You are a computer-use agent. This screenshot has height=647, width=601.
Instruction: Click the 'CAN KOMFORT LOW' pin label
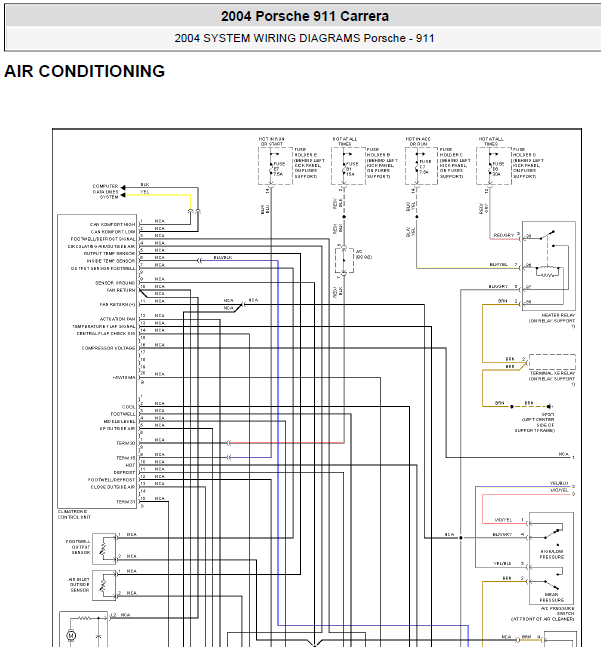[x=113, y=232]
